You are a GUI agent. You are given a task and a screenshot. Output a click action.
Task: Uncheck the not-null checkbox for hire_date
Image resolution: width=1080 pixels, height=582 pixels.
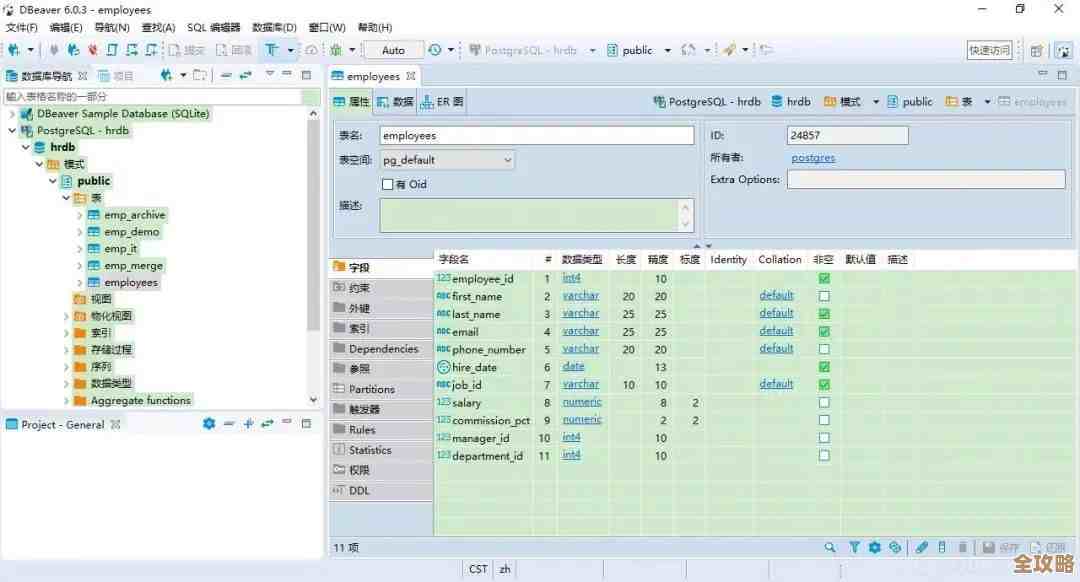tap(824, 367)
